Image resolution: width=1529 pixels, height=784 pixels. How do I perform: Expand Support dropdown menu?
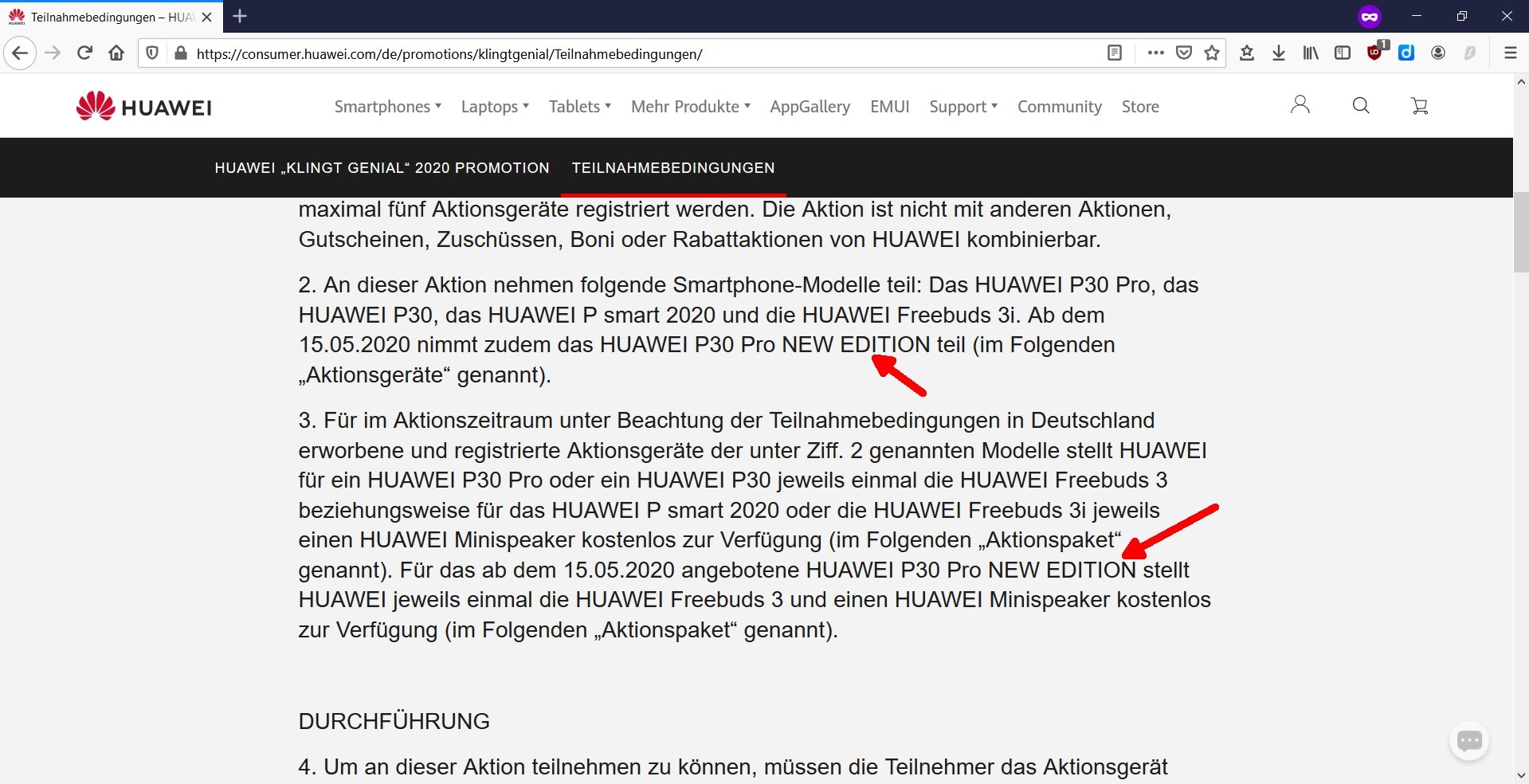[x=963, y=107]
